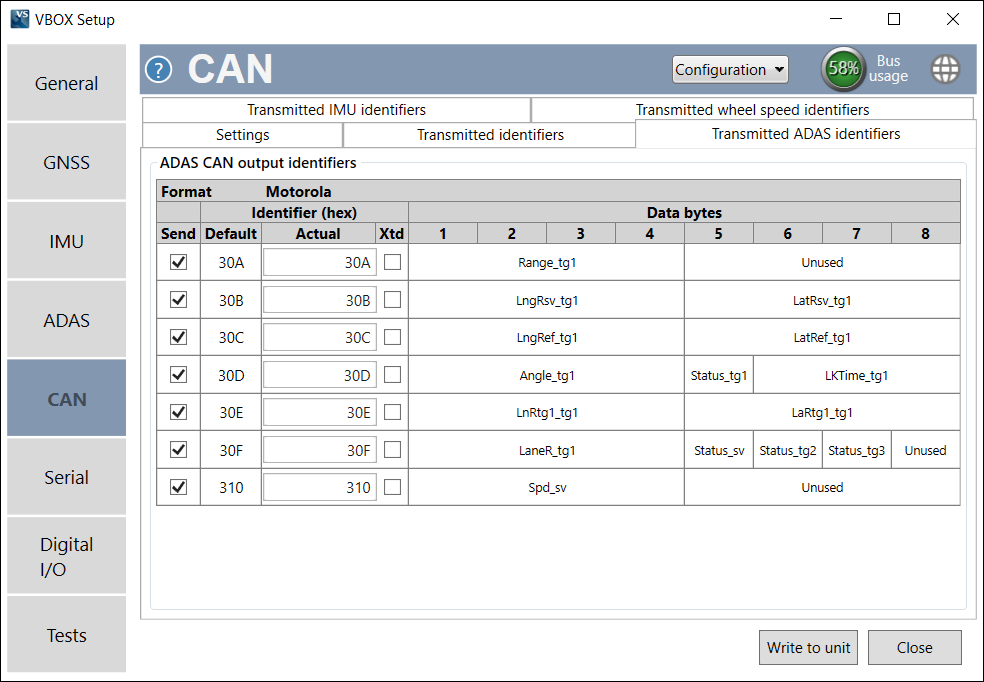This screenshot has width=984, height=682.
Task: Open the Serial settings section
Action: (x=66, y=477)
